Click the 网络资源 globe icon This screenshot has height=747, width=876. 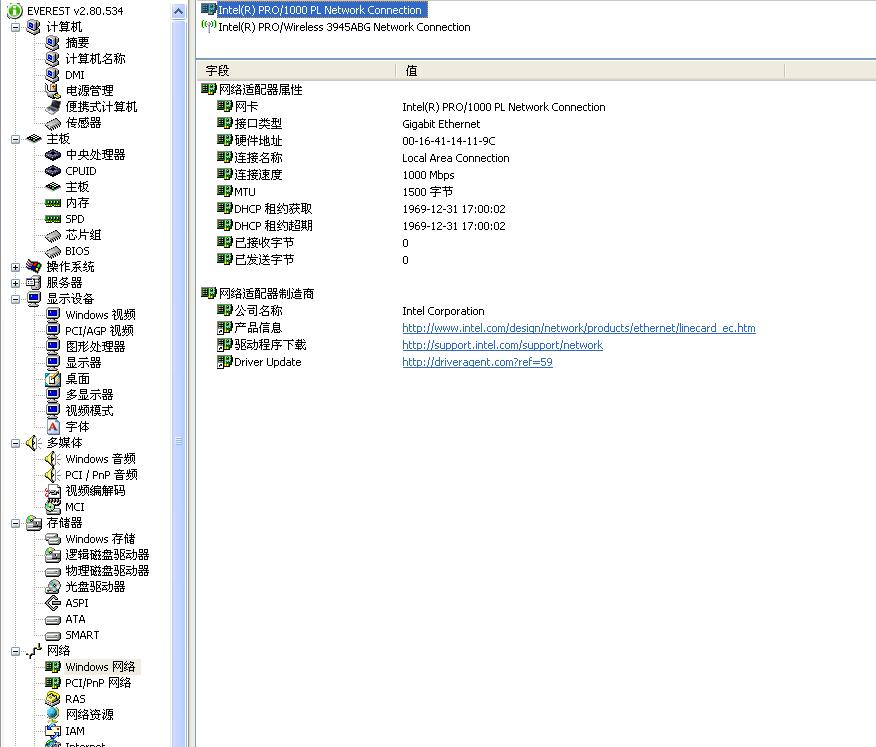pyautogui.click(x=53, y=715)
